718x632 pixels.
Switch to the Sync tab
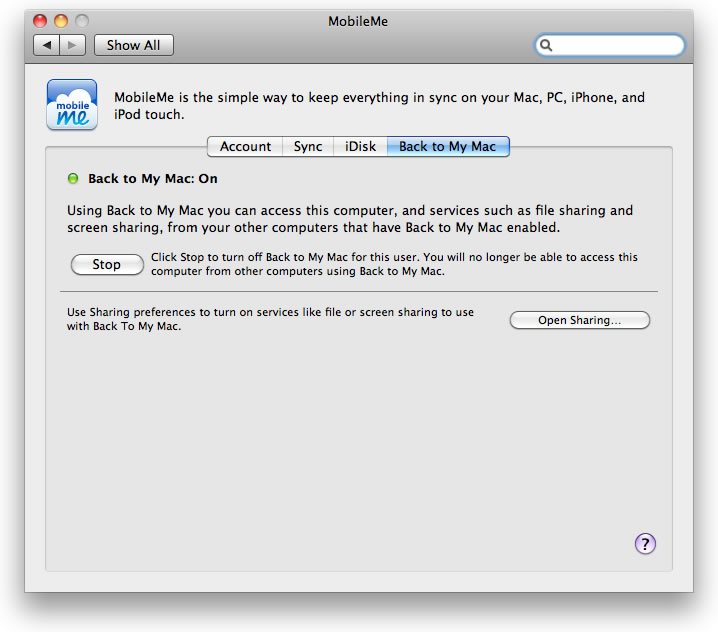click(308, 147)
